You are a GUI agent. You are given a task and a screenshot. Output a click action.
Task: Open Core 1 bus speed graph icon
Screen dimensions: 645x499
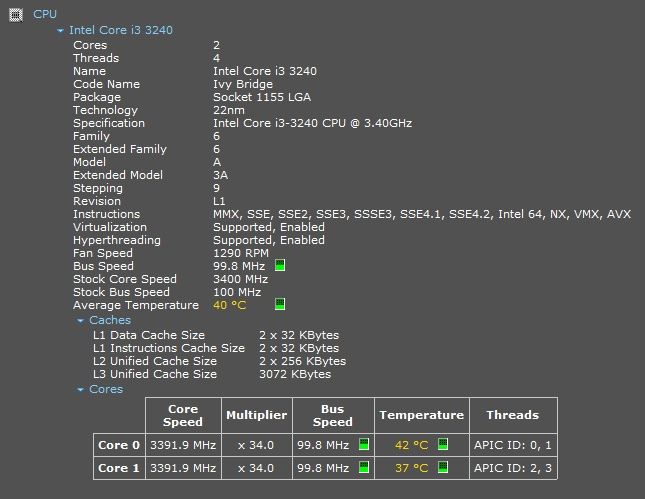pos(364,467)
